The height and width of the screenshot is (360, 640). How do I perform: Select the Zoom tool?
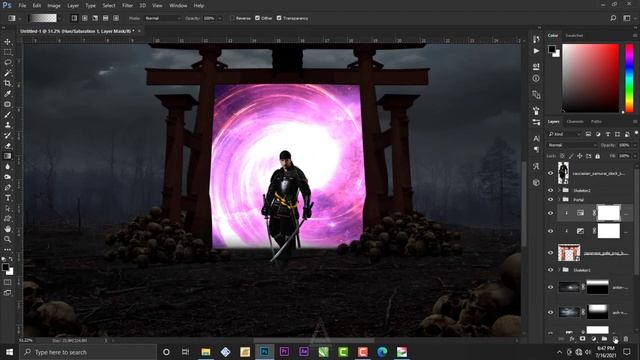tap(7, 239)
